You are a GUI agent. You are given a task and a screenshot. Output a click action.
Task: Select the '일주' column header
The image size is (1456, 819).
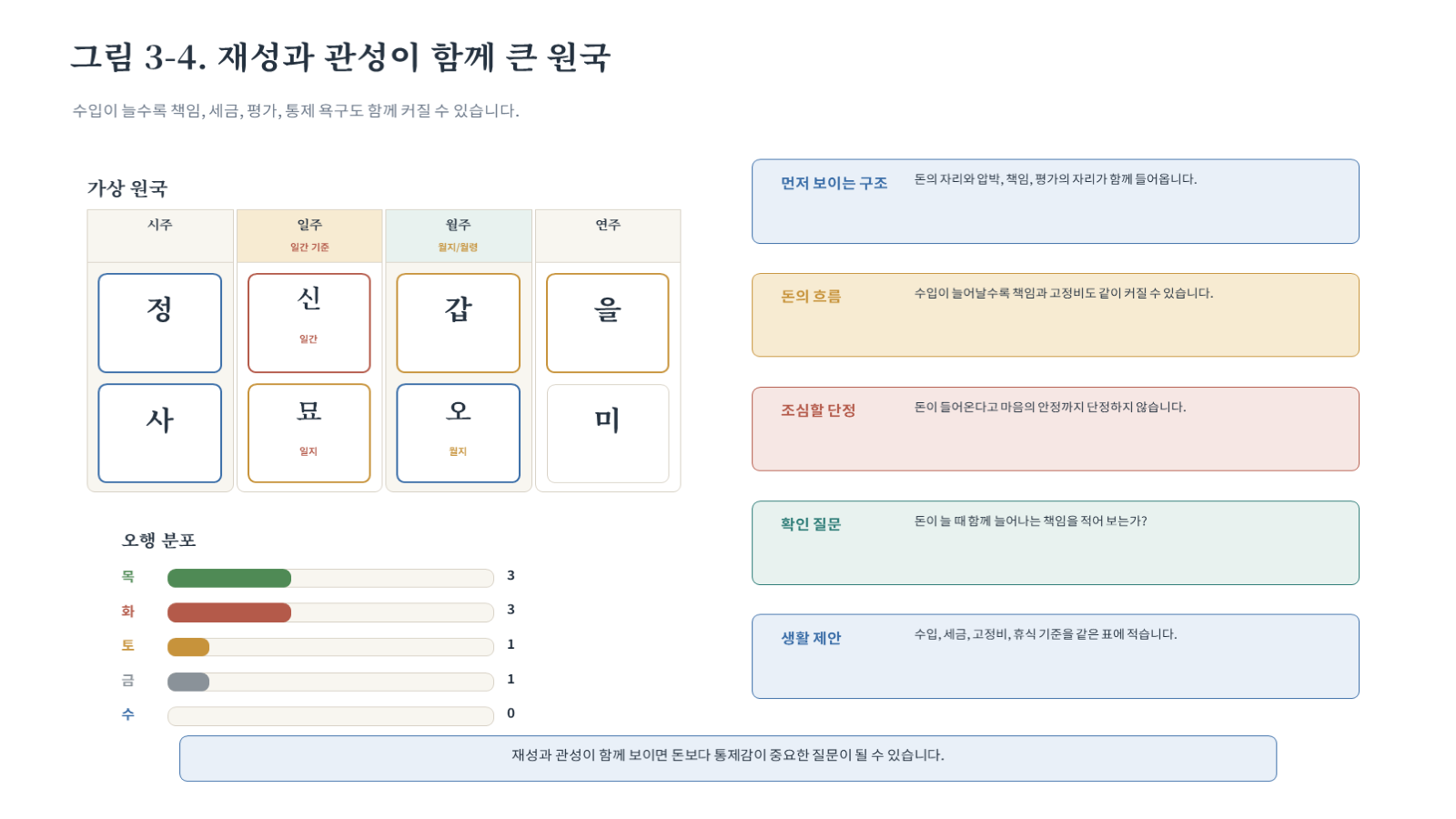pyautogui.click(x=309, y=236)
